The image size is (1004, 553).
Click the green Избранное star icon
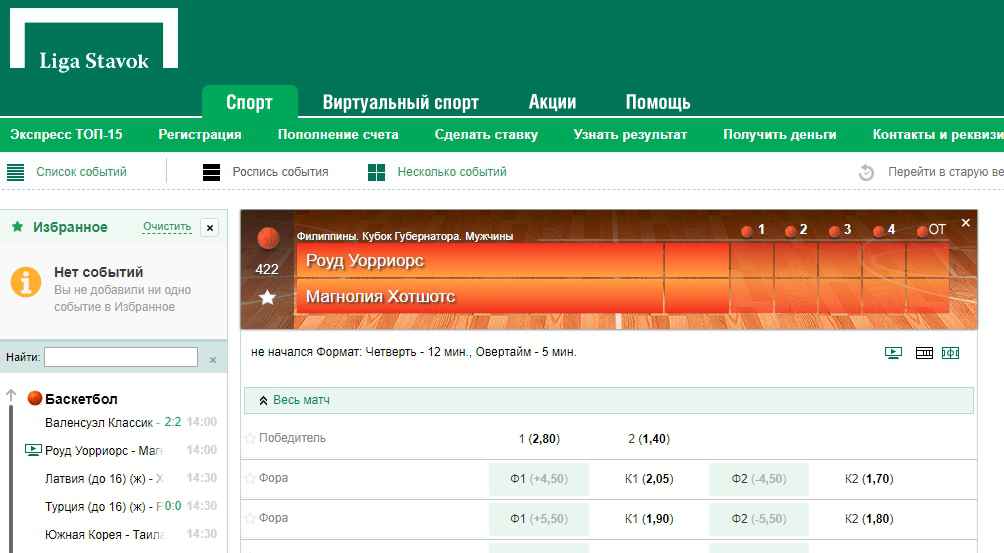click(17, 227)
